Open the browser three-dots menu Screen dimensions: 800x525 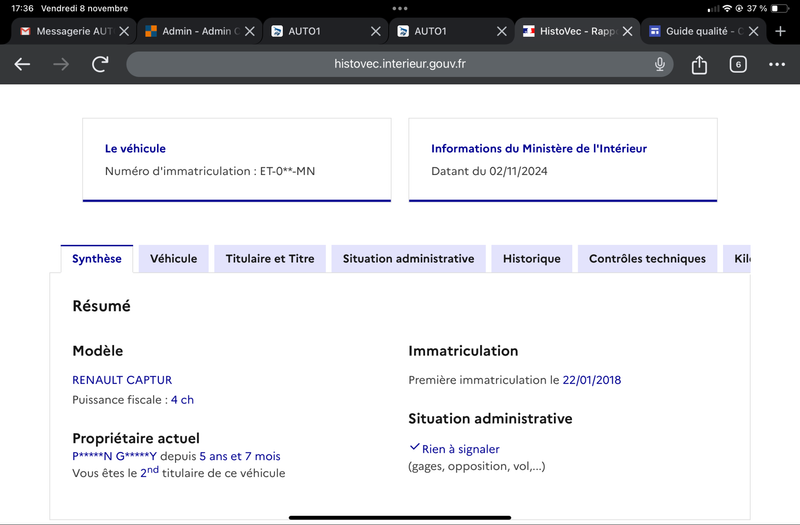pyautogui.click(x=777, y=64)
